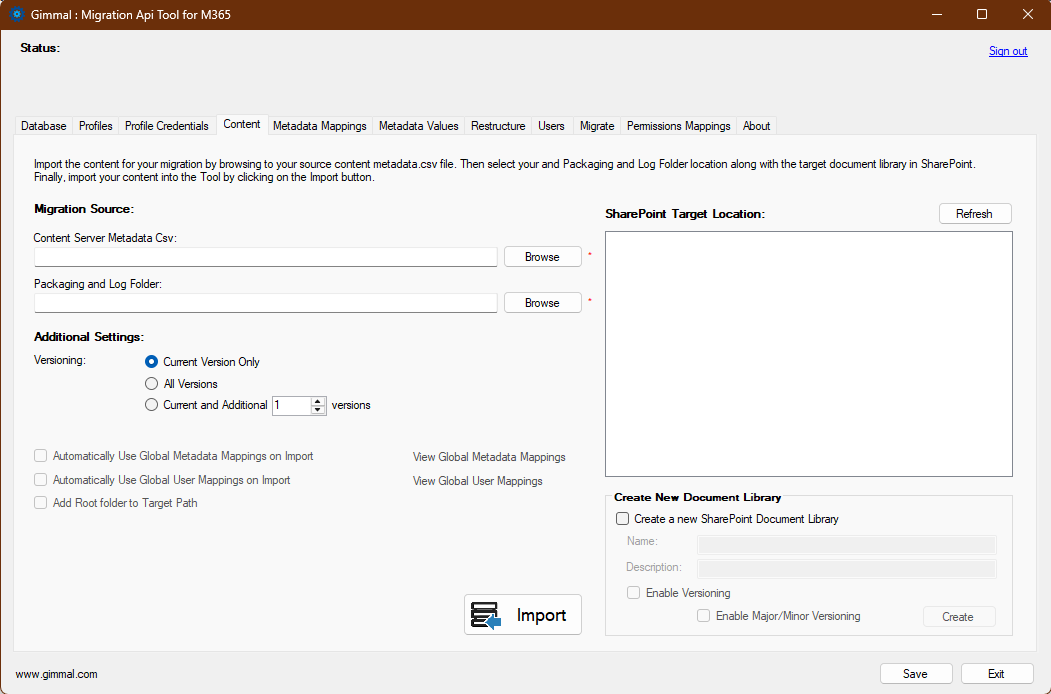Save the current settings
Screen dimensions: 1051x694
(915, 673)
